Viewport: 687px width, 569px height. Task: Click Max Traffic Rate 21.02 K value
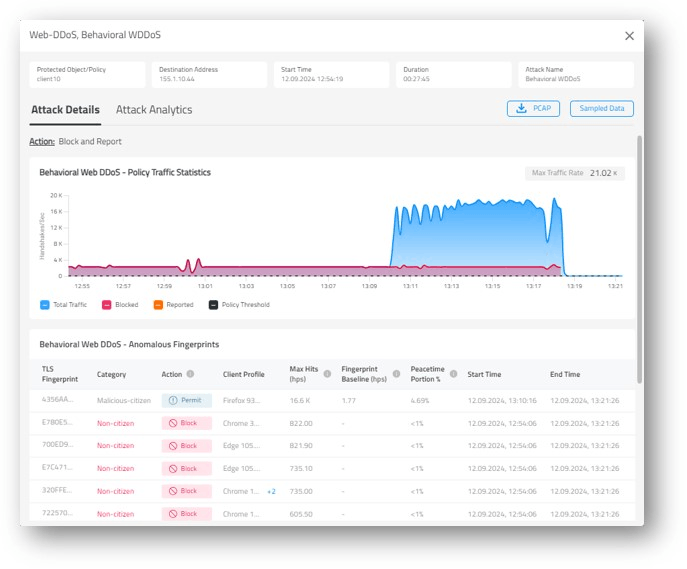(603, 173)
